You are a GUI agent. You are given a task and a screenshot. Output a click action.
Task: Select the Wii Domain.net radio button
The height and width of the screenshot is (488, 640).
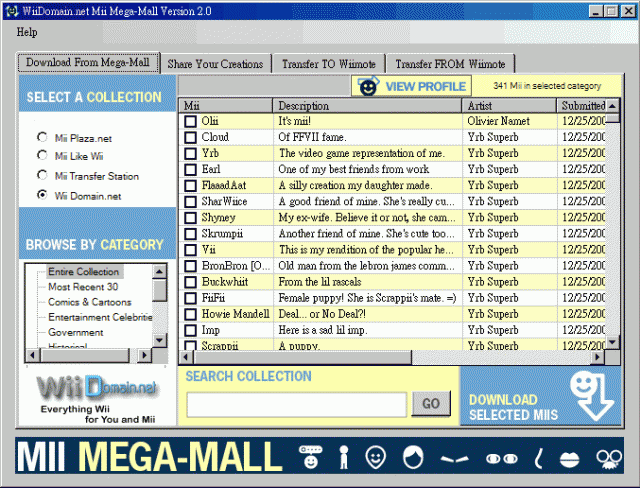click(x=42, y=195)
